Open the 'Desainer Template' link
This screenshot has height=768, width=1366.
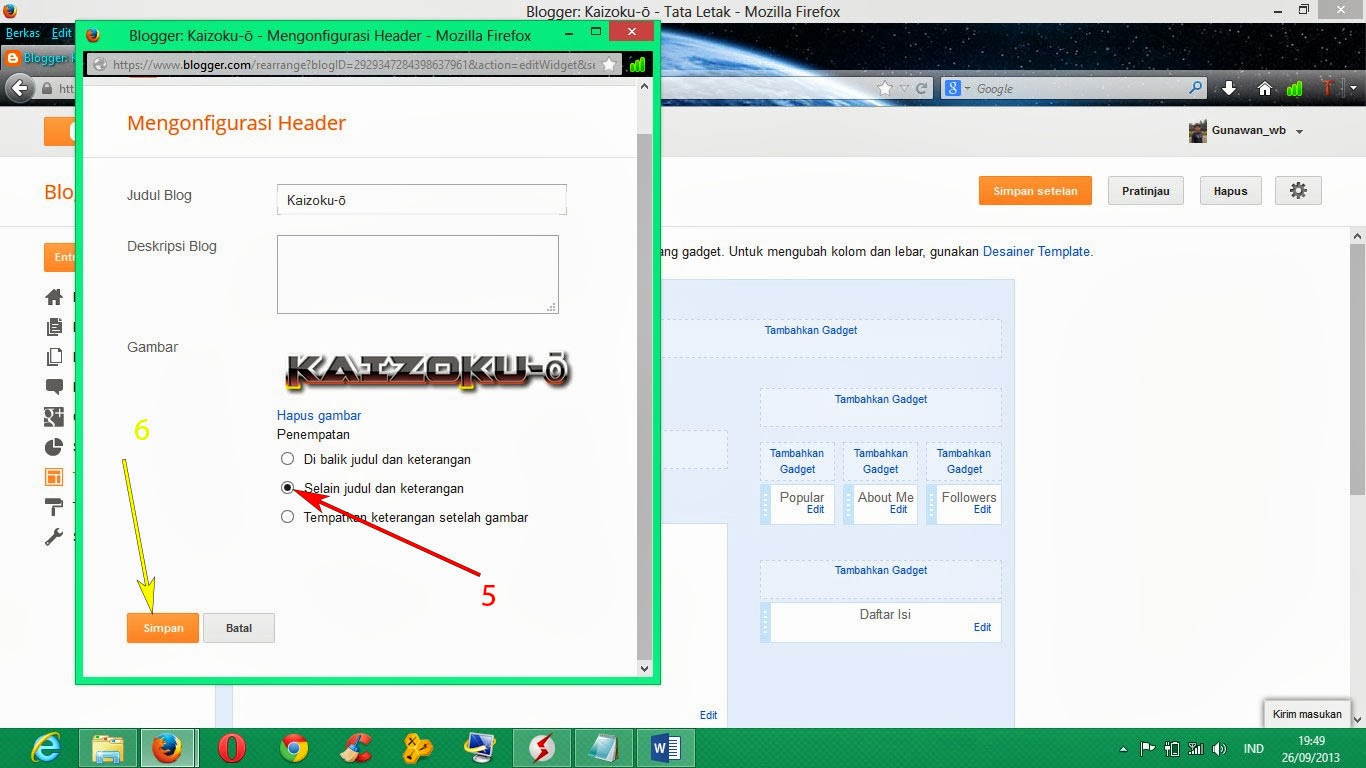pos(1036,252)
